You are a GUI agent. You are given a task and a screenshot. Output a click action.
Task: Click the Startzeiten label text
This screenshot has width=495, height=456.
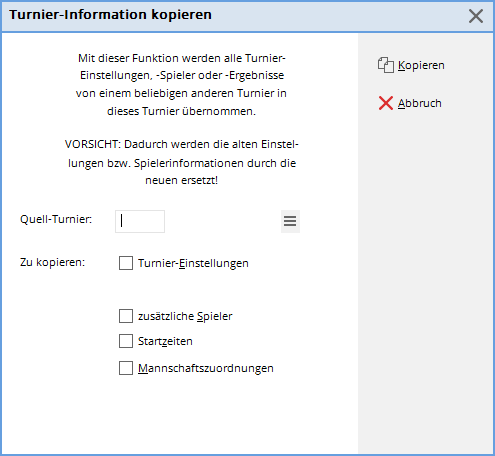(165, 341)
